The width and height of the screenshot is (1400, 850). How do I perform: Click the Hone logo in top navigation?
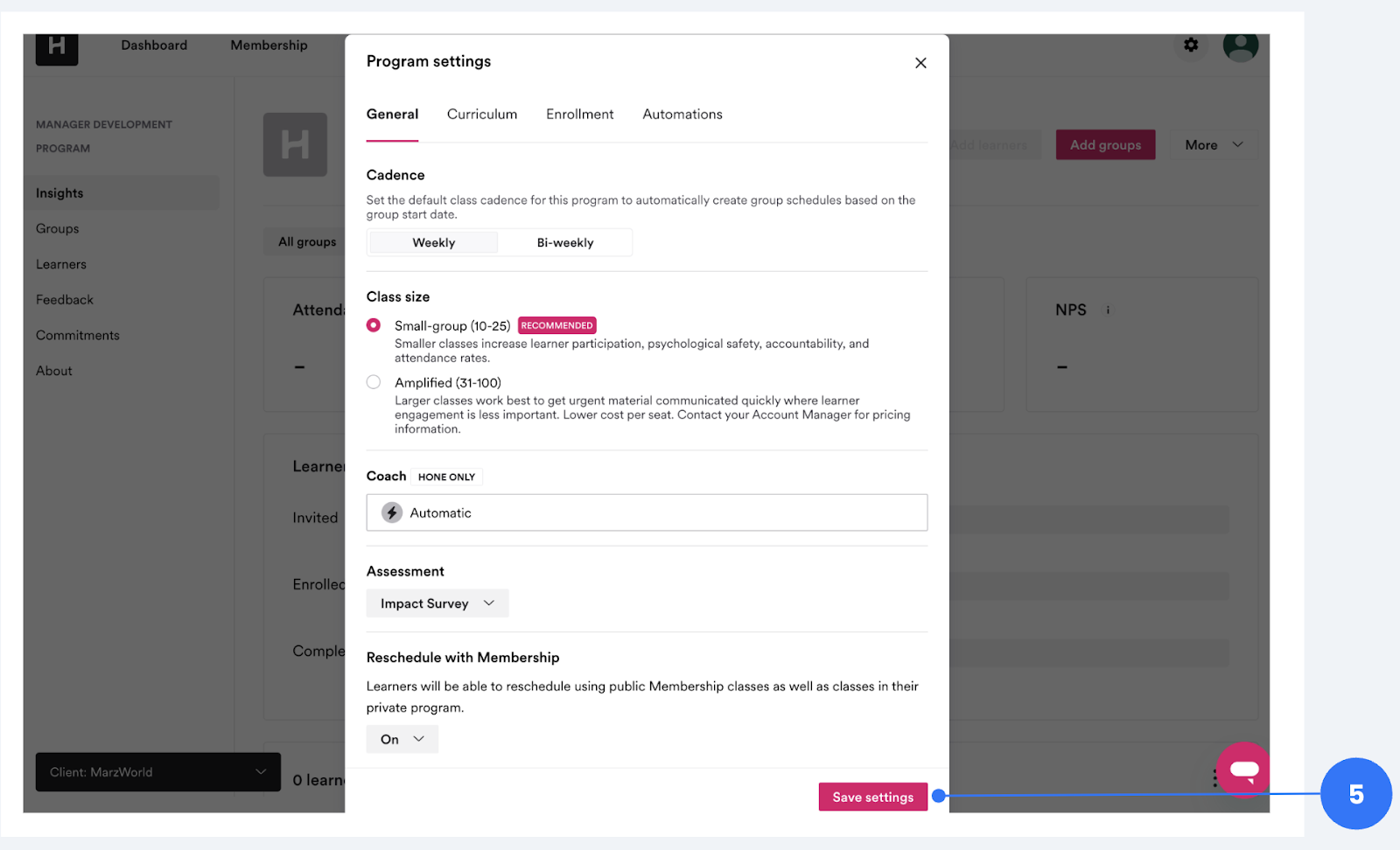coord(56,49)
